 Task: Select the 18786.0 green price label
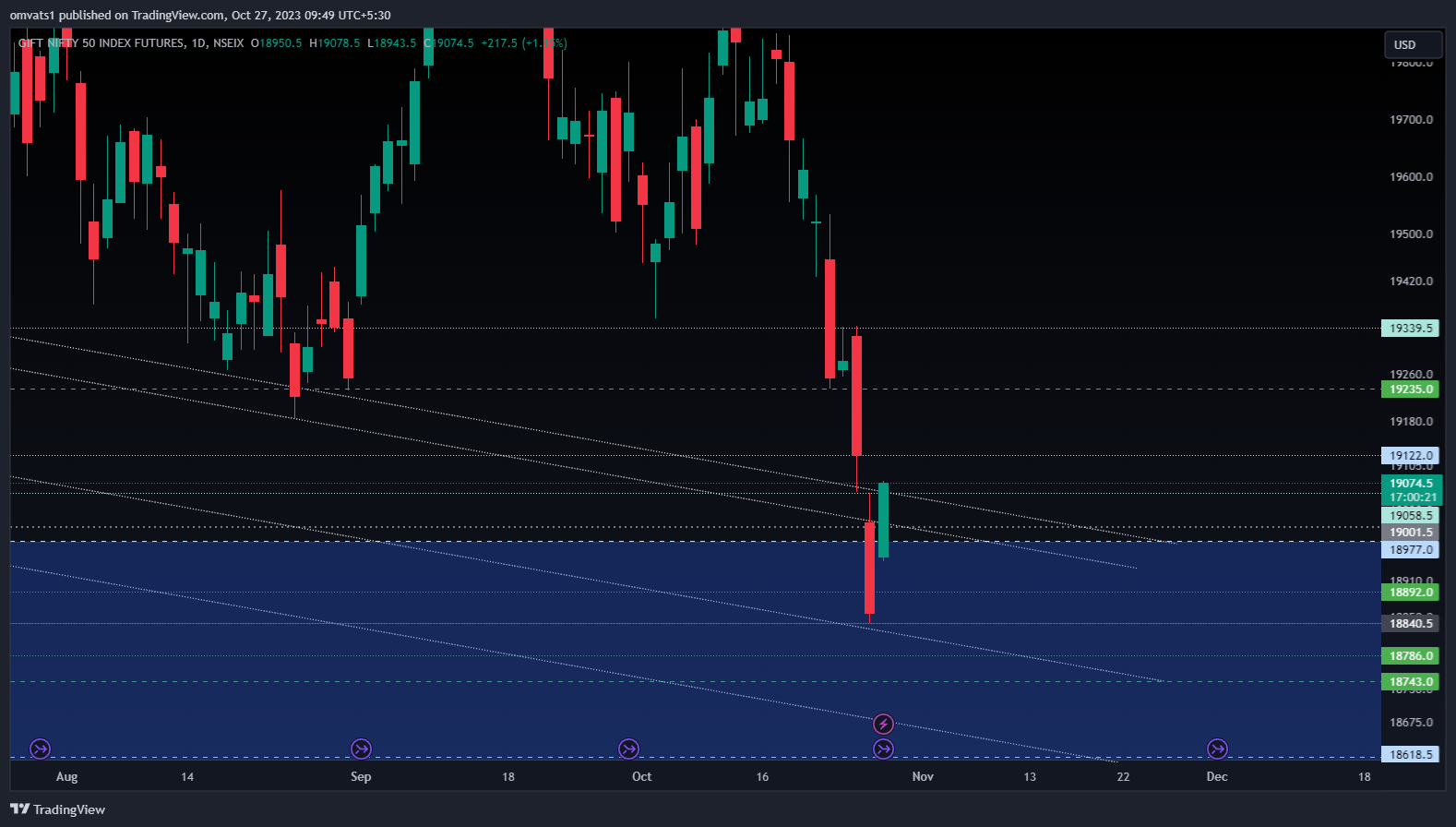point(1411,655)
